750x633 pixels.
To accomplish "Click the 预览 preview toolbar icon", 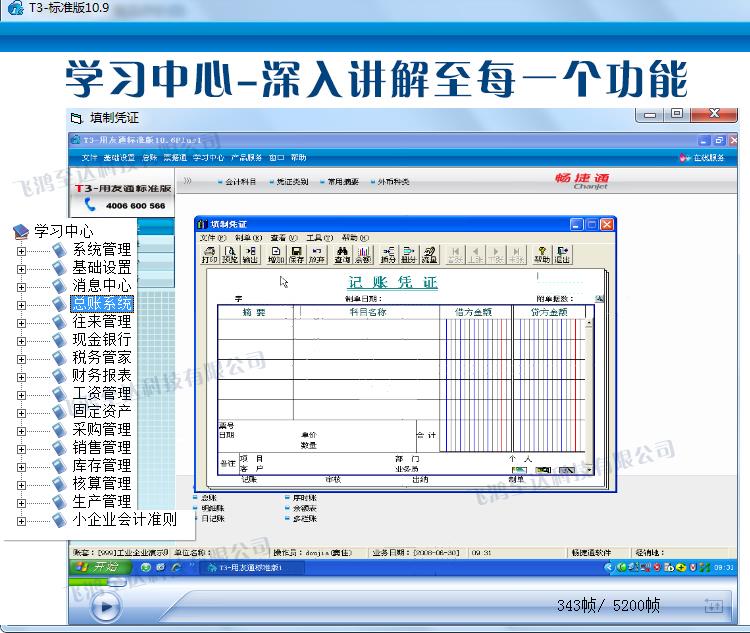I will tap(229, 254).
